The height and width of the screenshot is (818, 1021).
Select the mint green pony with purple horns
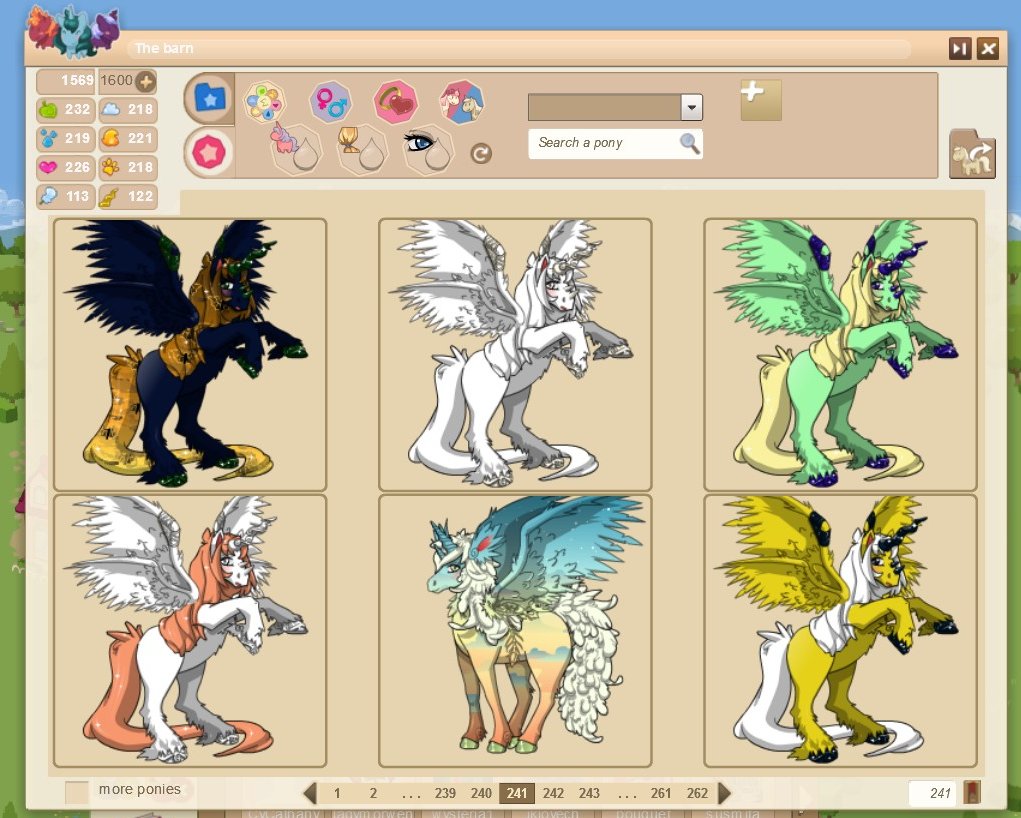click(841, 354)
